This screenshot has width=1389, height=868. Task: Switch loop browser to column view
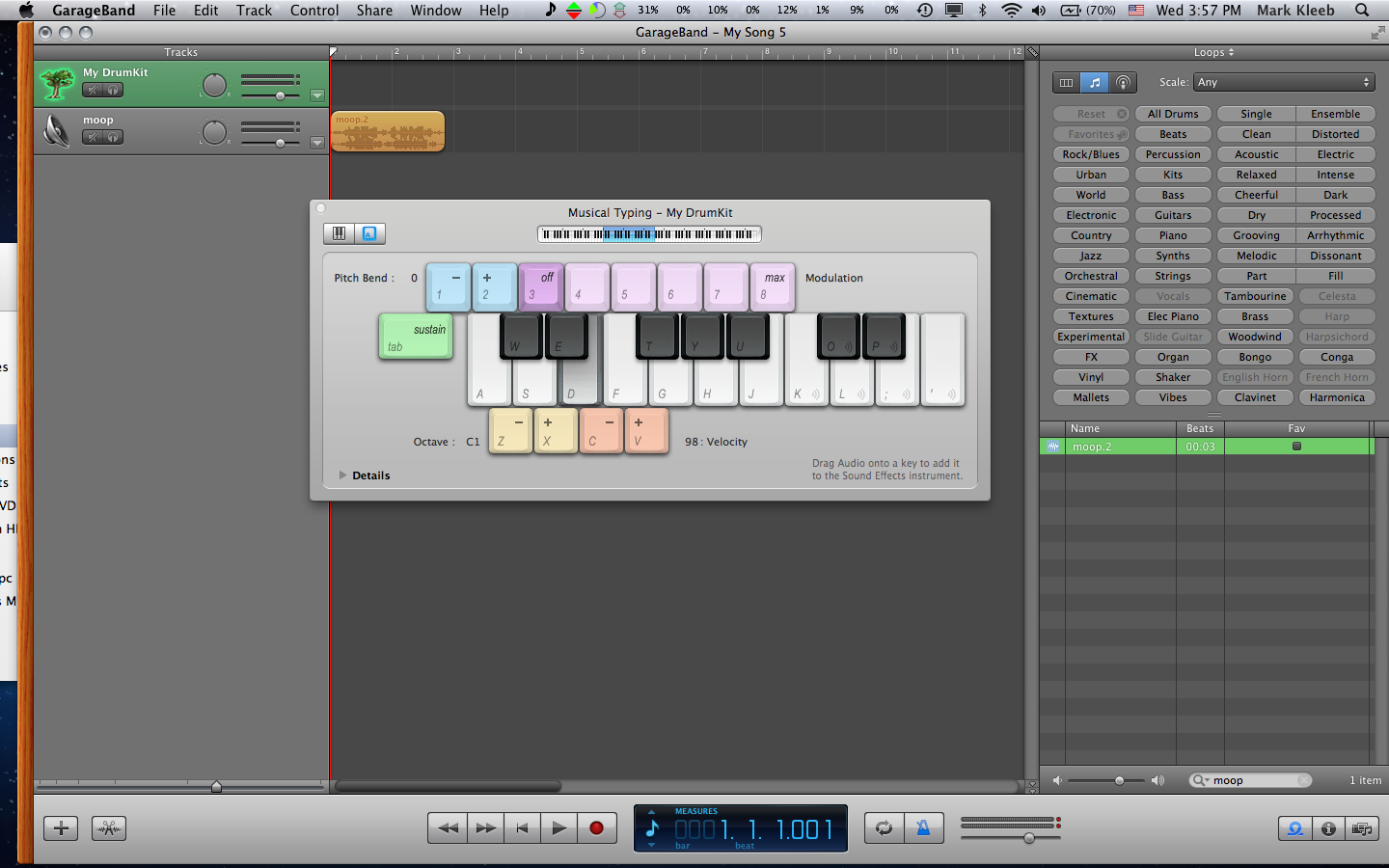coord(1066,83)
